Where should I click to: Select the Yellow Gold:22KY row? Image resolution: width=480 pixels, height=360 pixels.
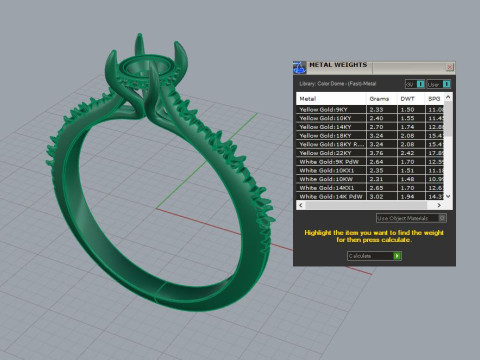pyautogui.click(x=370, y=153)
